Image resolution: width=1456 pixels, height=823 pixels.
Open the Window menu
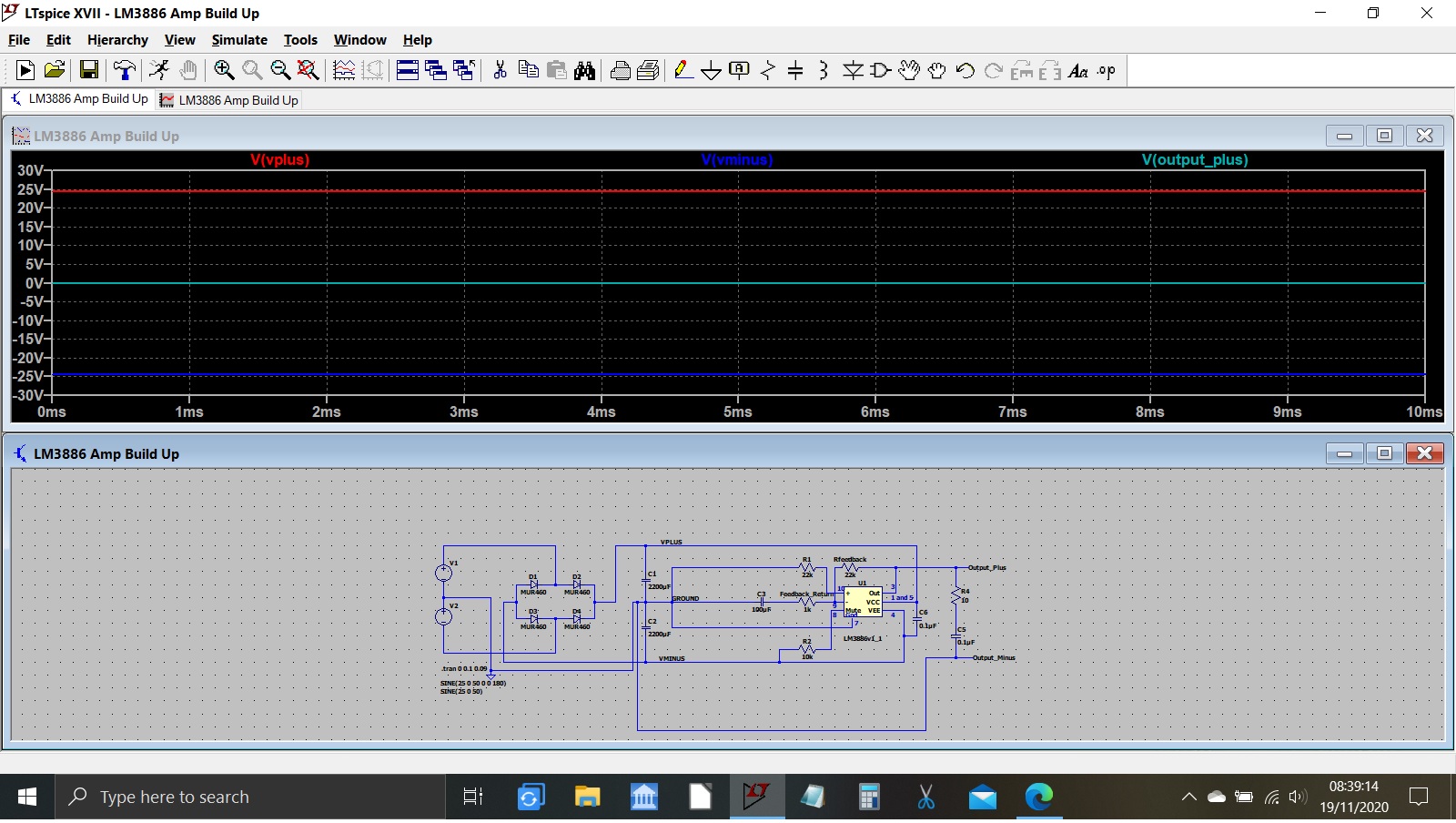point(359,40)
